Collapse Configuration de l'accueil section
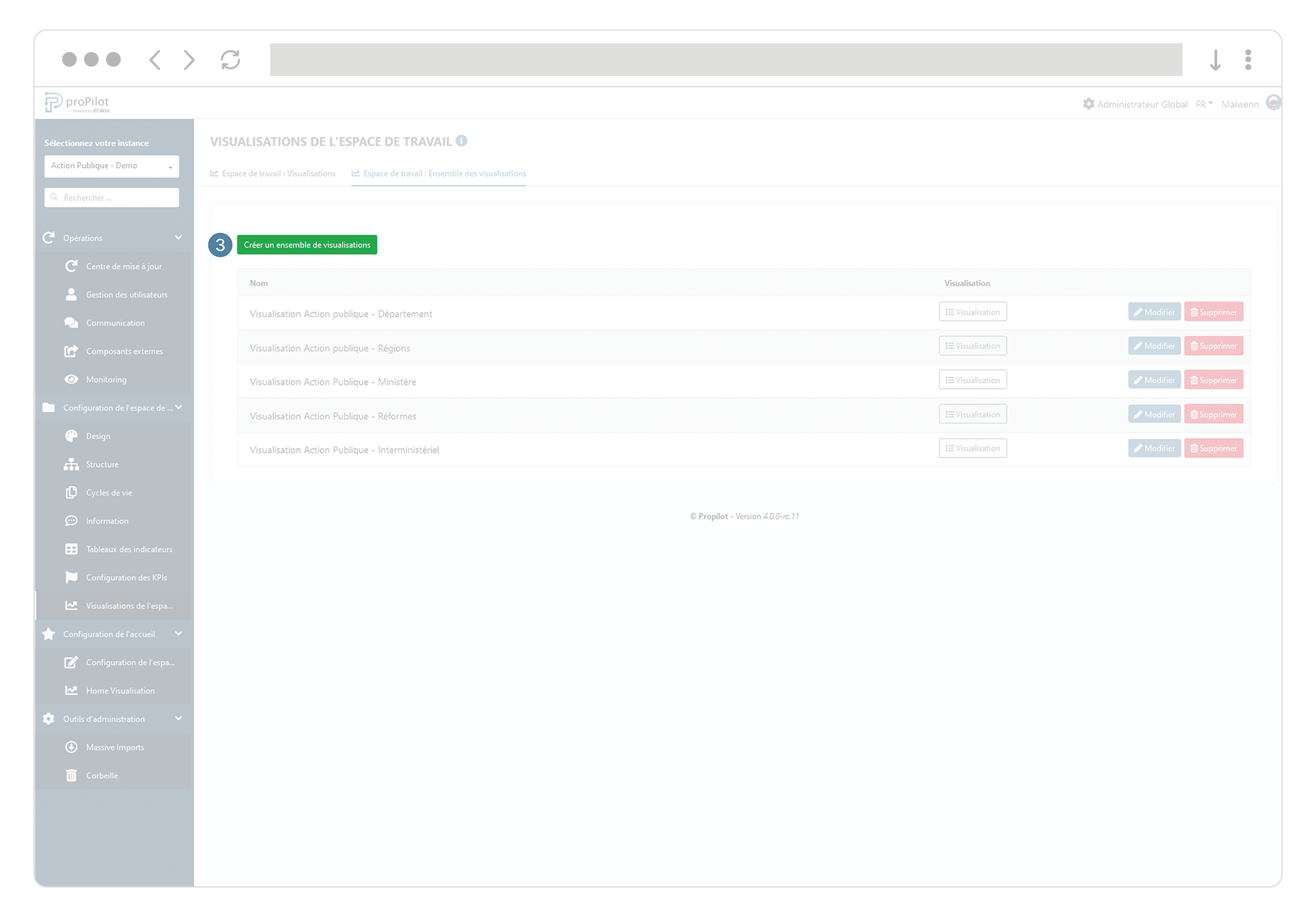The height and width of the screenshot is (923, 1316). point(178,634)
